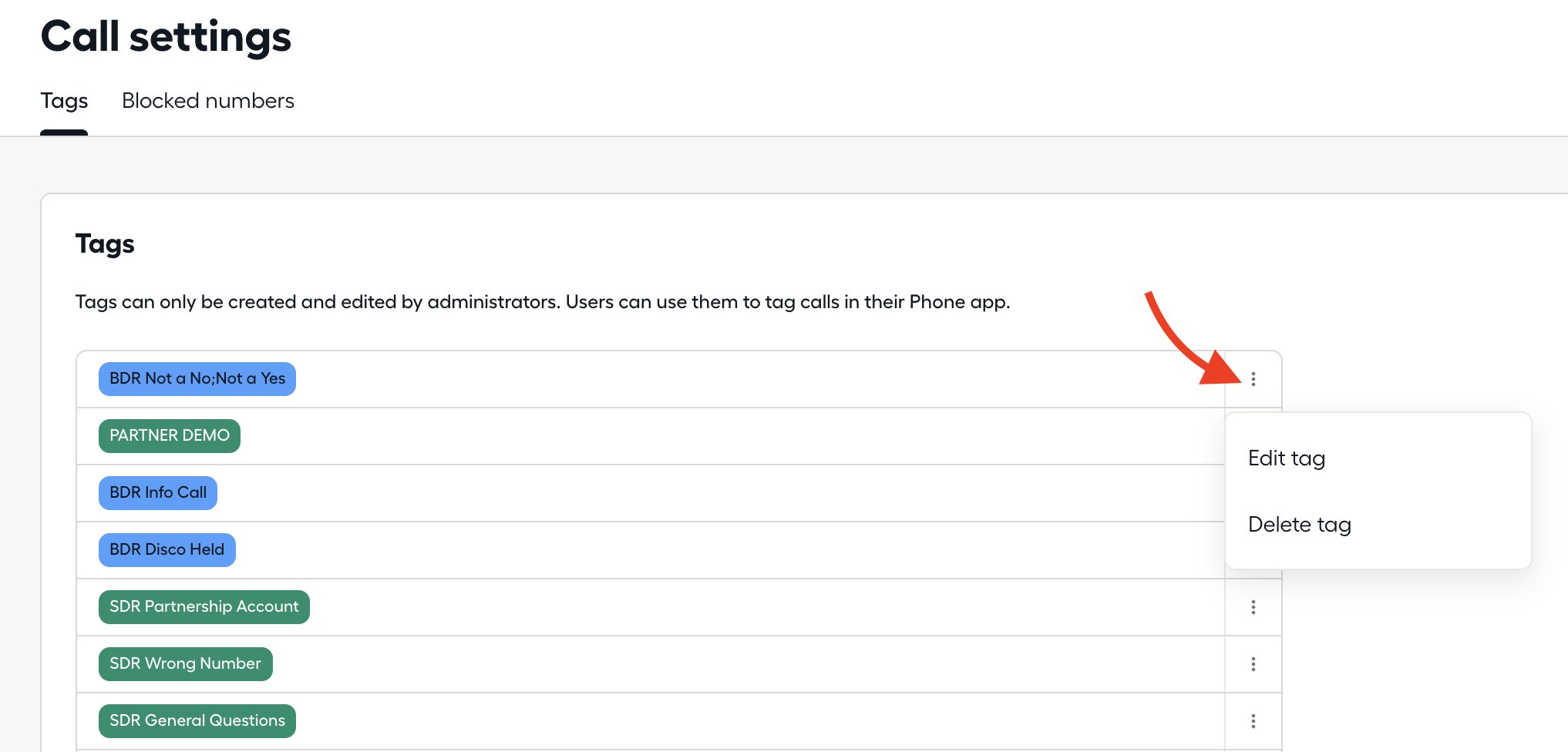1568x752 pixels.
Task: Click the BDR Info Call row empty area
Action: (x=721, y=493)
